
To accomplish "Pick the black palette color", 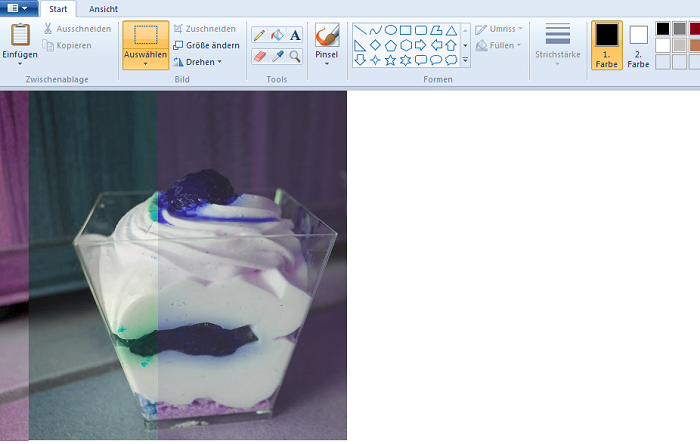I will [x=663, y=29].
